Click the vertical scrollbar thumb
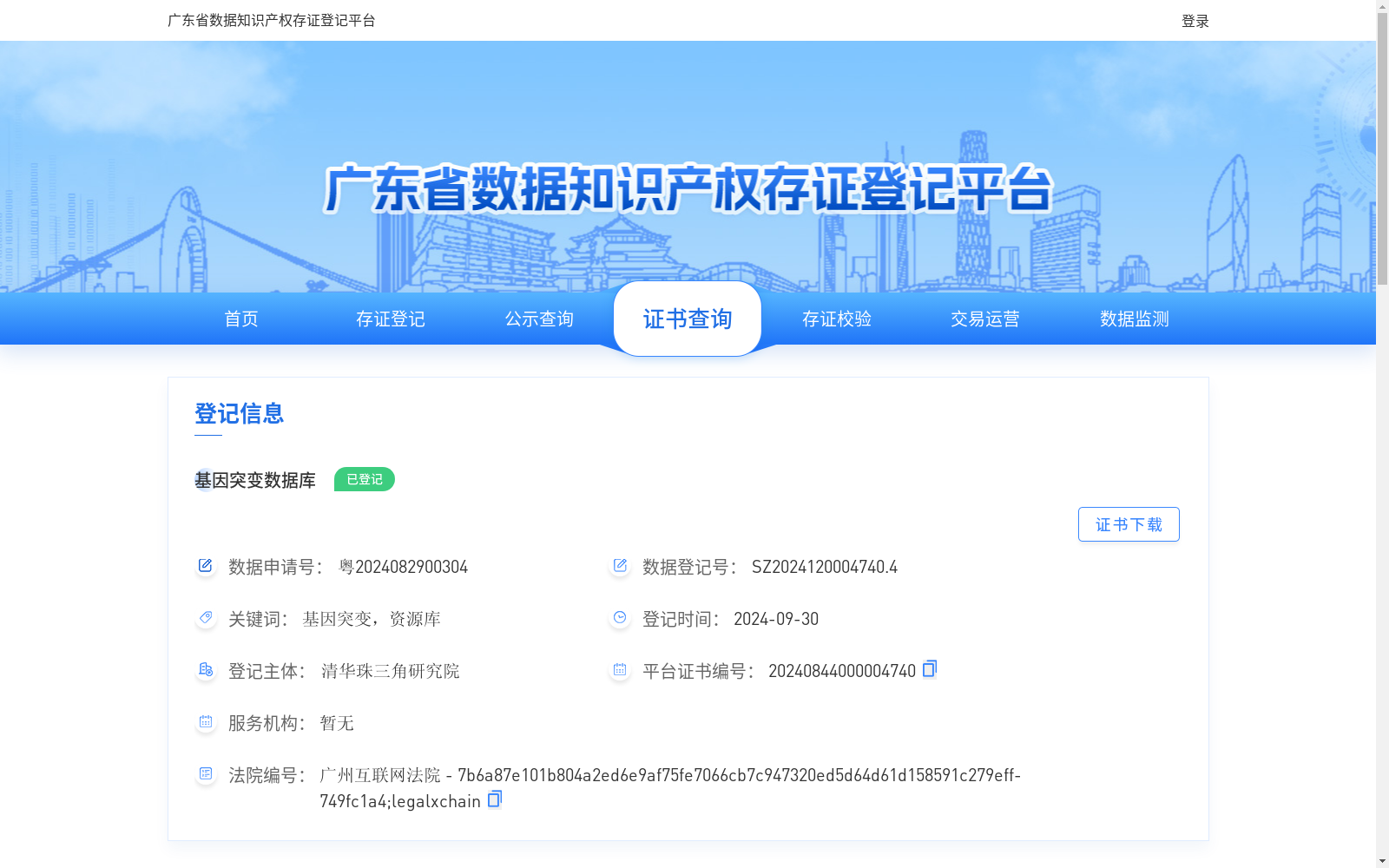Screen dimensions: 1389x868 [x=1382, y=148]
